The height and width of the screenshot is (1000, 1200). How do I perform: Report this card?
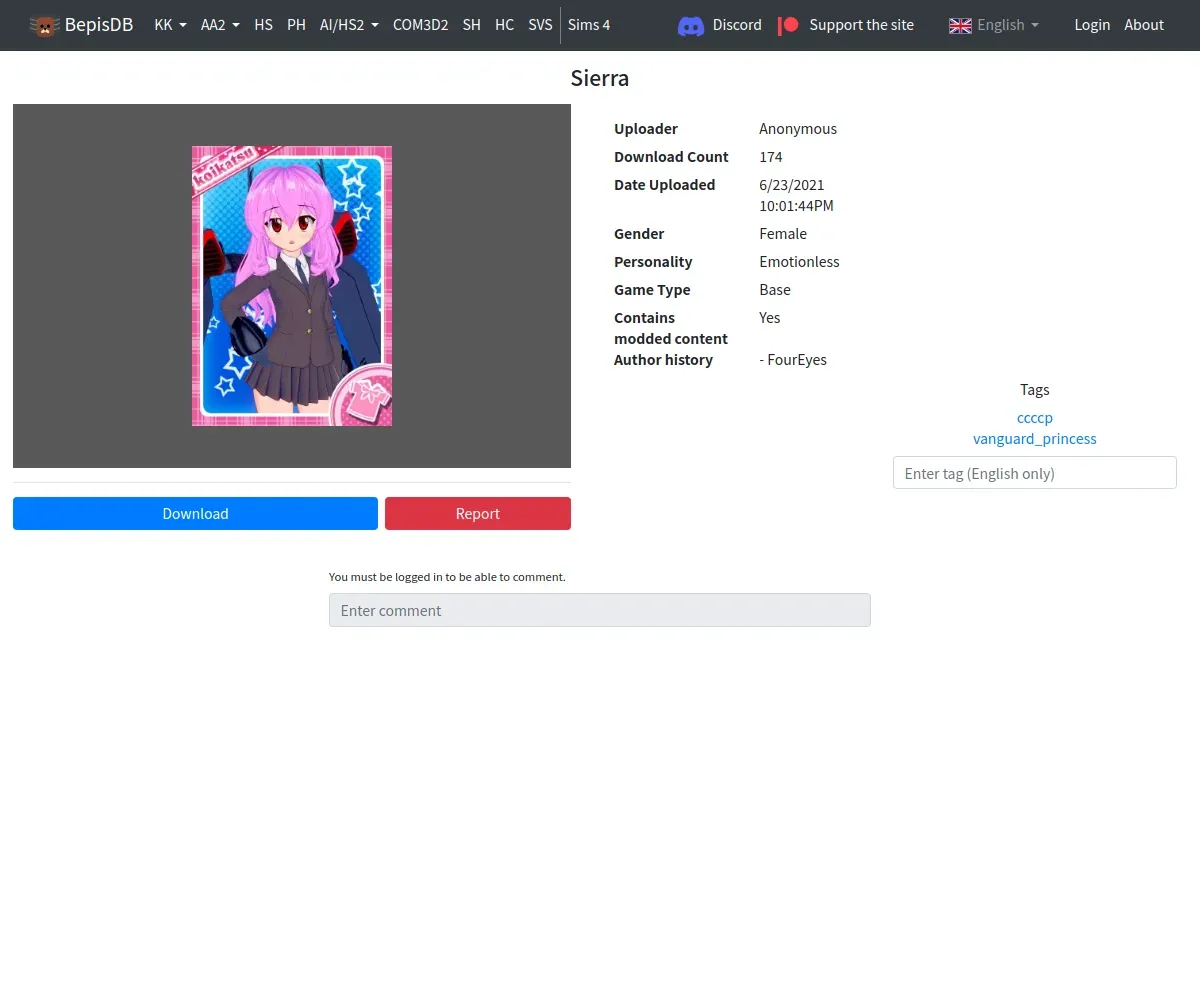tap(478, 513)
